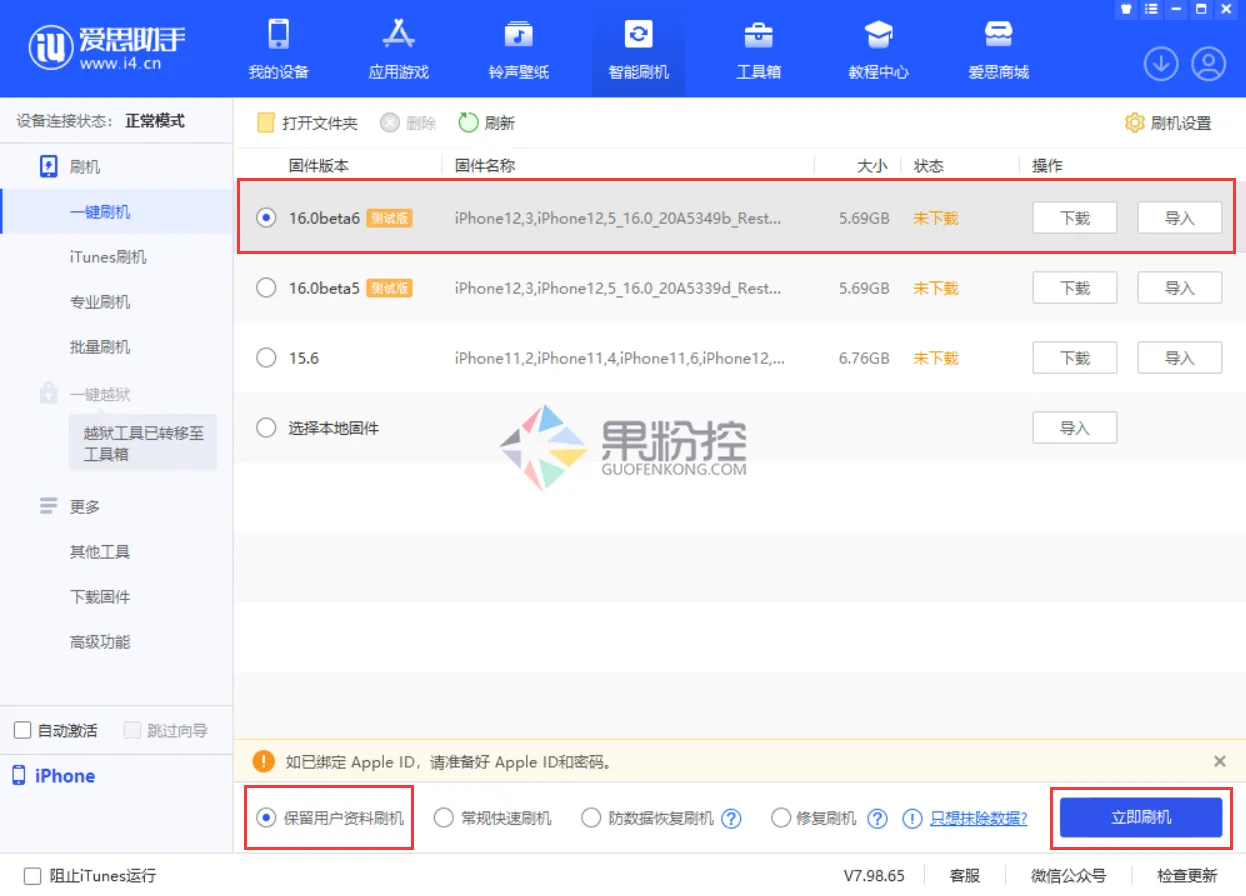Click the download manager circle icon
The height and width of the screenshot is (896, 1246).
pyautogui.click(x=1160, y=62)
